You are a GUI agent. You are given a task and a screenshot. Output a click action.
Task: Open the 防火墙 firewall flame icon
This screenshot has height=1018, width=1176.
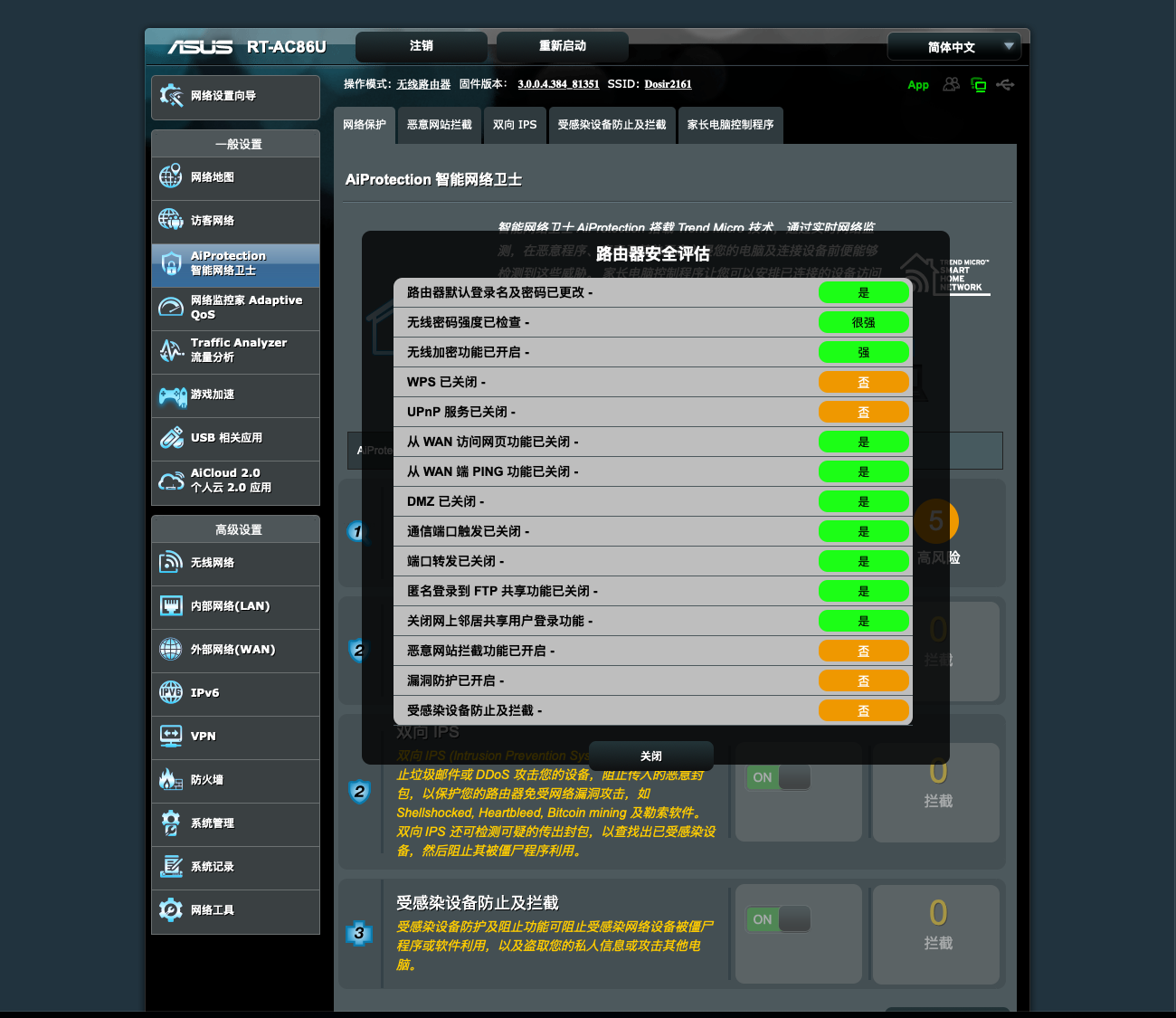pyautogui.click(x=171, y=779)
